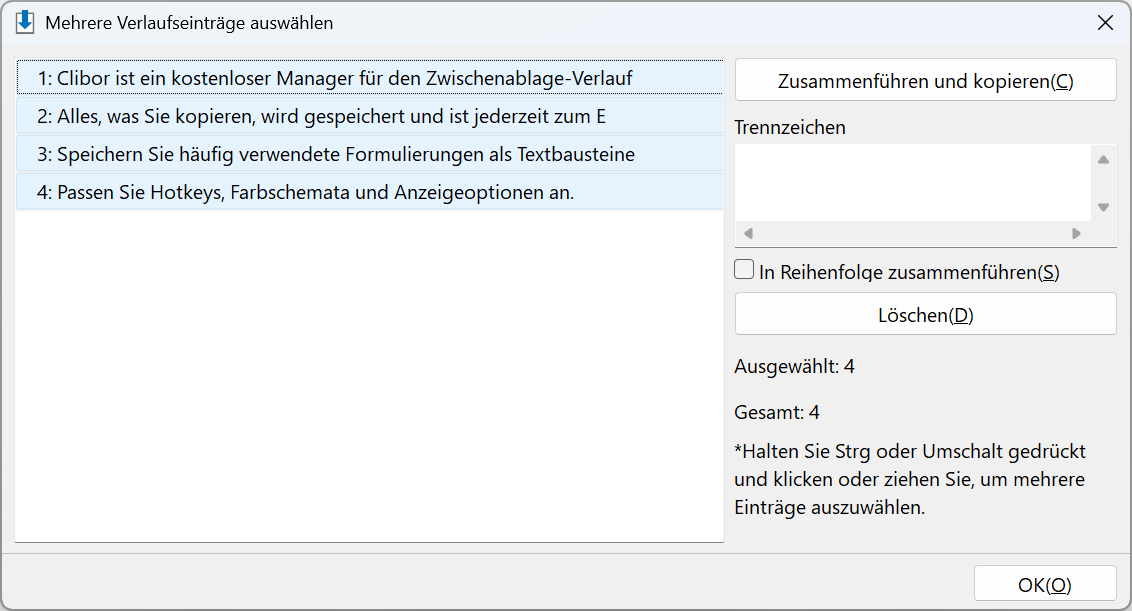Screen dimensions: 1132x611
Task: Click the Strg oder Umschalt hint text
Action: 910,480
